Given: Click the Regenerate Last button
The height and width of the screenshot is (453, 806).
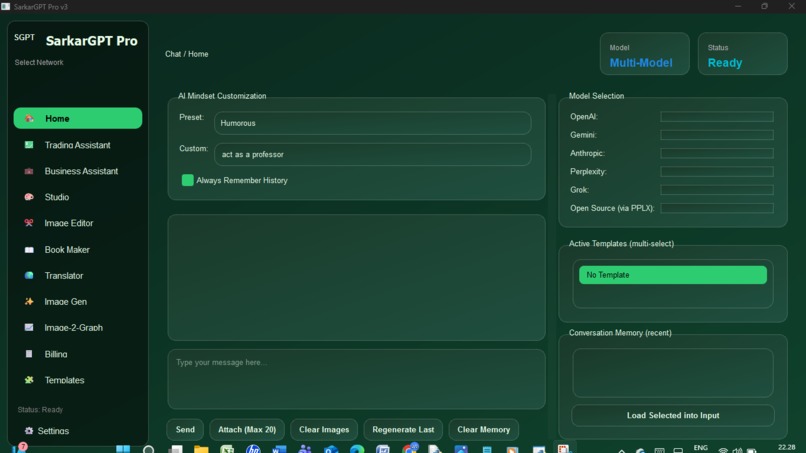Looking at the screenshot, I should click(403, 429).
